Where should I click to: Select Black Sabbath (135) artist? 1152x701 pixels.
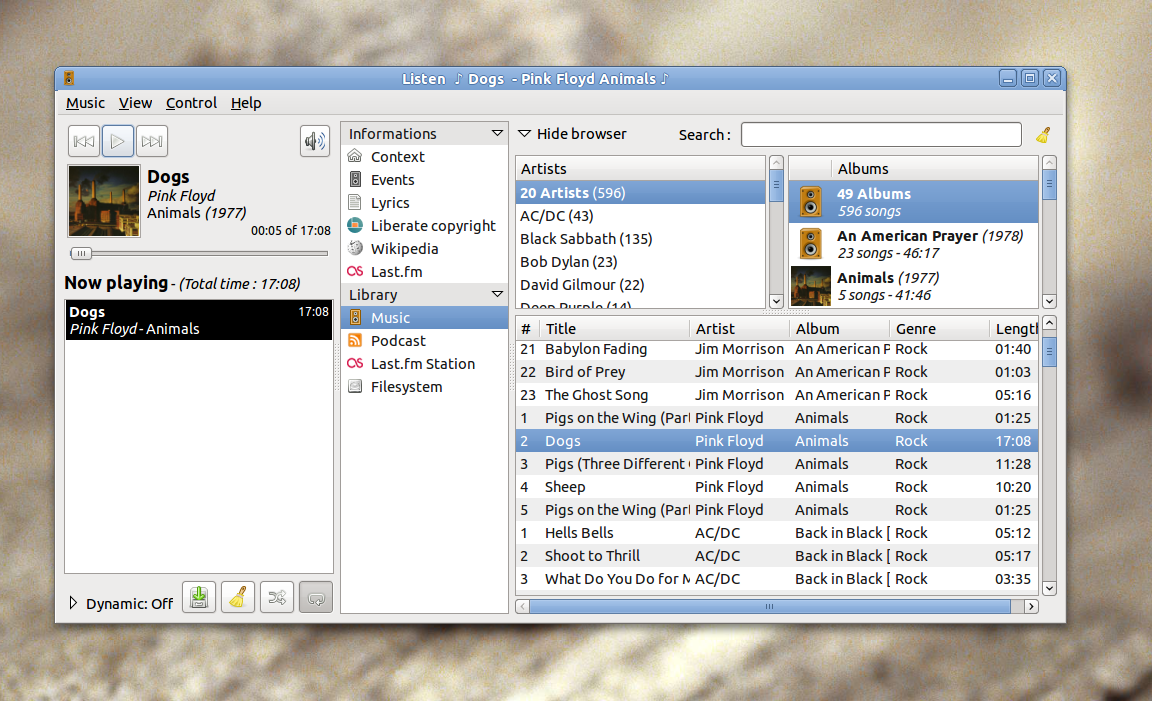(x=641, y=239)
